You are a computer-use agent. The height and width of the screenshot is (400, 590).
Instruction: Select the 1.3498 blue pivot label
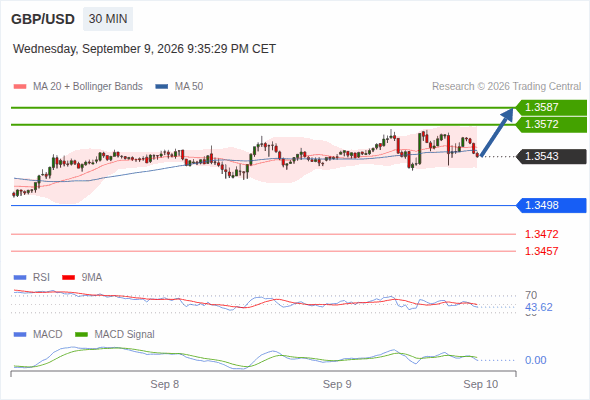551,205
